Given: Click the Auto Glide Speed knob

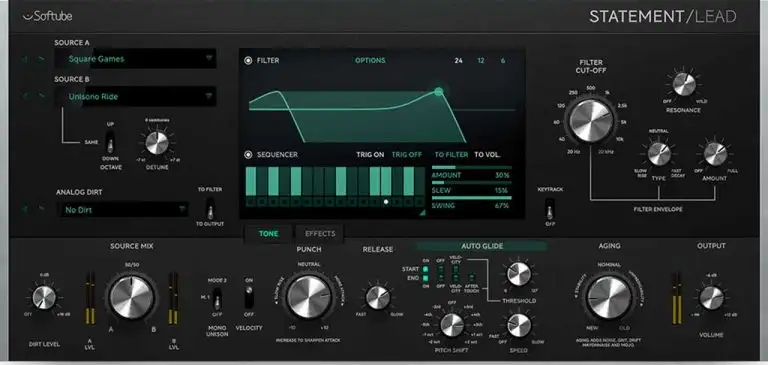Looking at the screenshot, I should click(x=519, y=325).
